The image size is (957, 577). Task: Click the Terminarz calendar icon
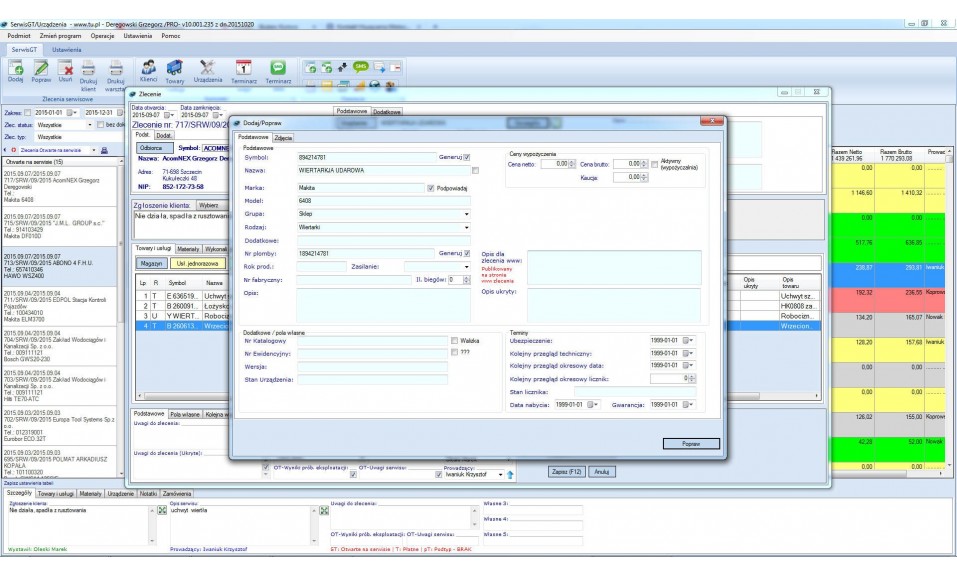244,68
